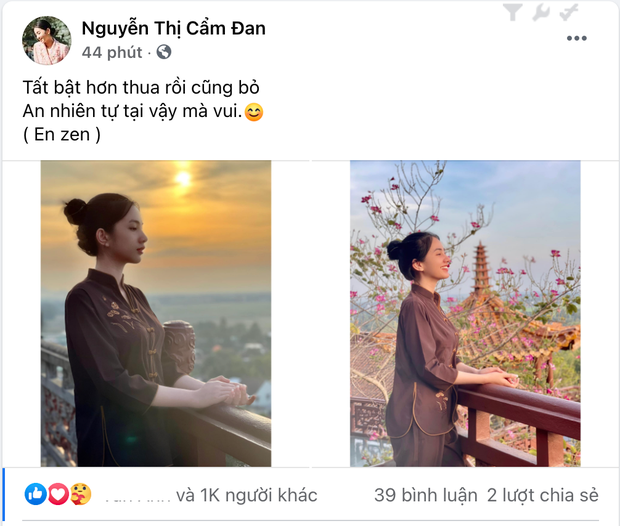The height and width of the screenshot is (526, 620).
Task: Click the red heart Love reaction icon
Action: click(x=58, y=494)
